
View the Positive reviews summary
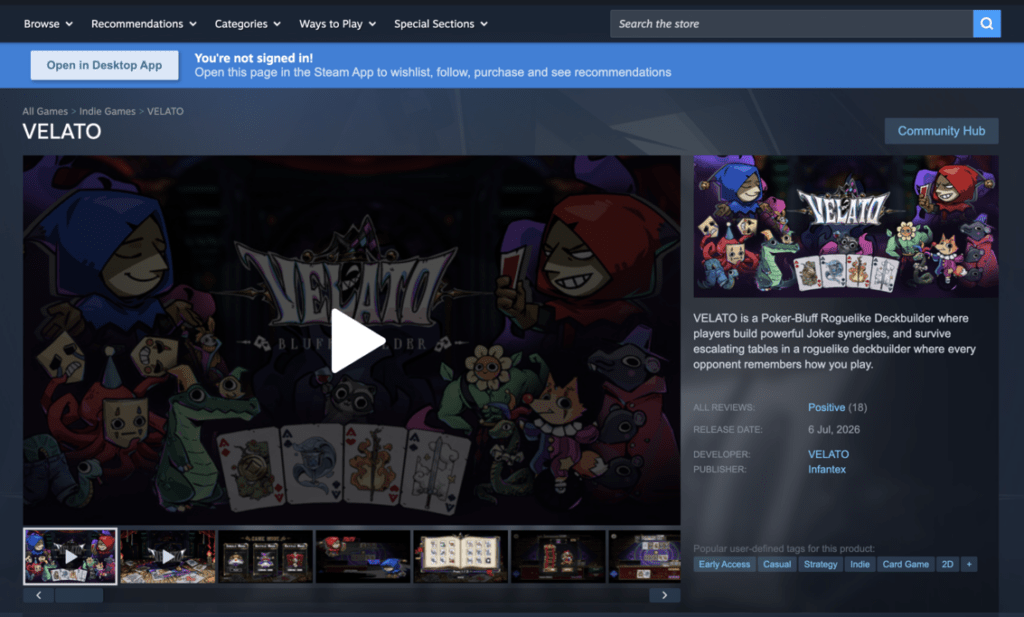click(x=827, y=407)
